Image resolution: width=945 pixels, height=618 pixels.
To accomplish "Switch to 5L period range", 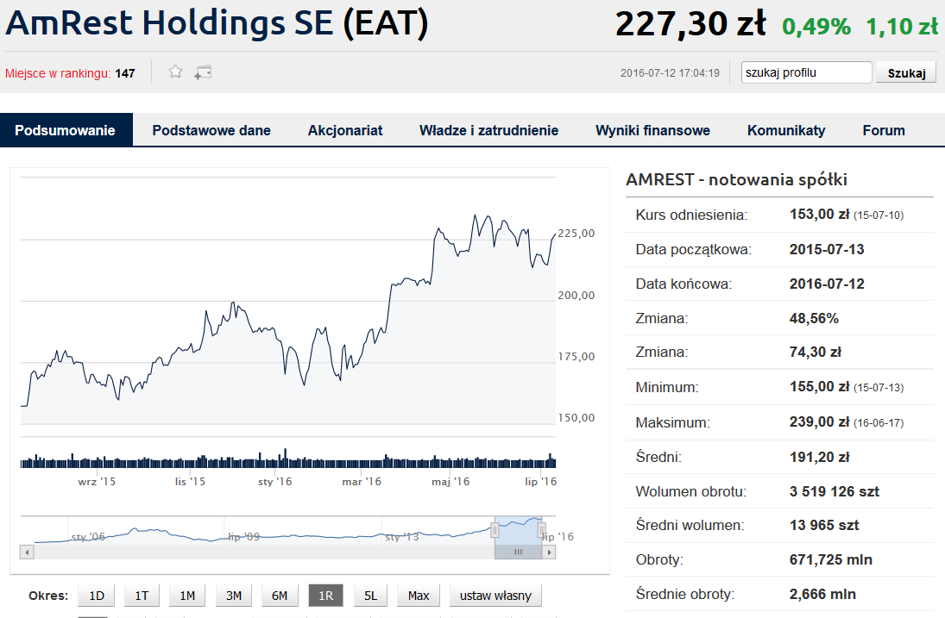I will pos(371,595).
